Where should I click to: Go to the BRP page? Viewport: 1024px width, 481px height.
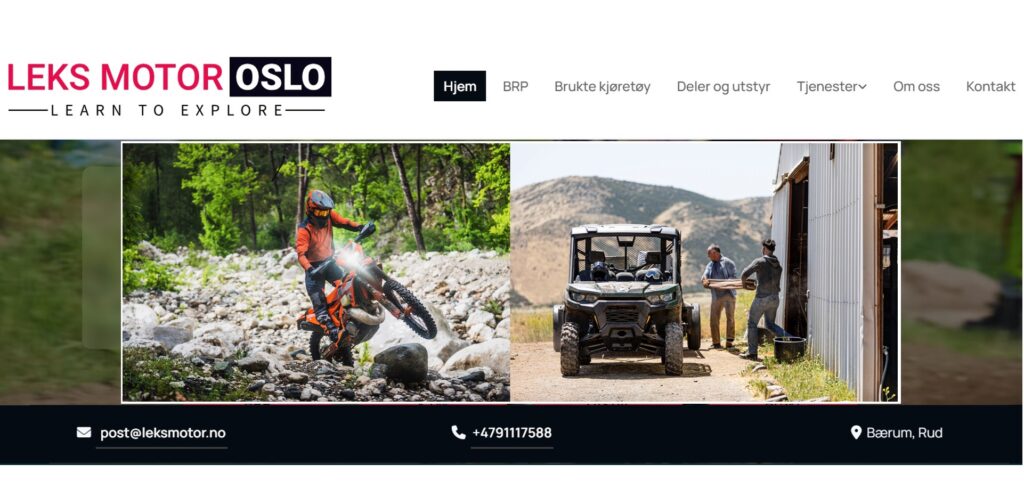pos(515,86)
